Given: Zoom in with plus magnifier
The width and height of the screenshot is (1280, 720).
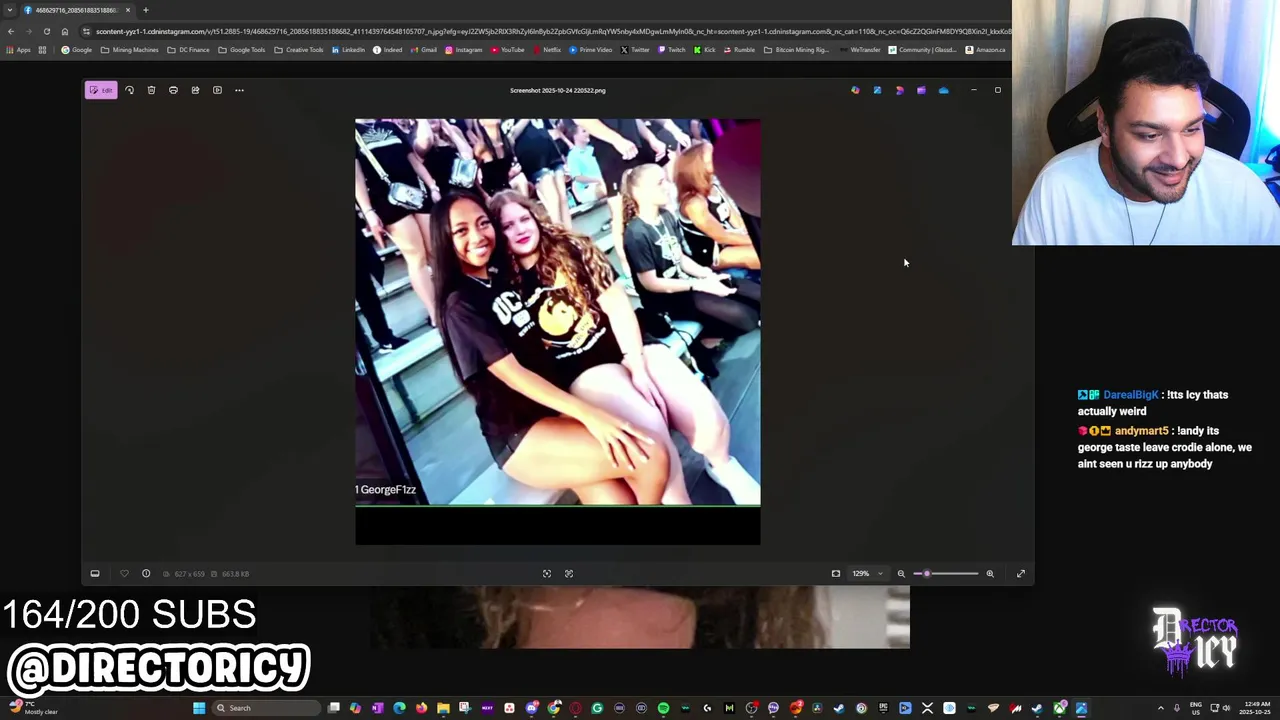Looking at the screenshot, I should point(990,574).
